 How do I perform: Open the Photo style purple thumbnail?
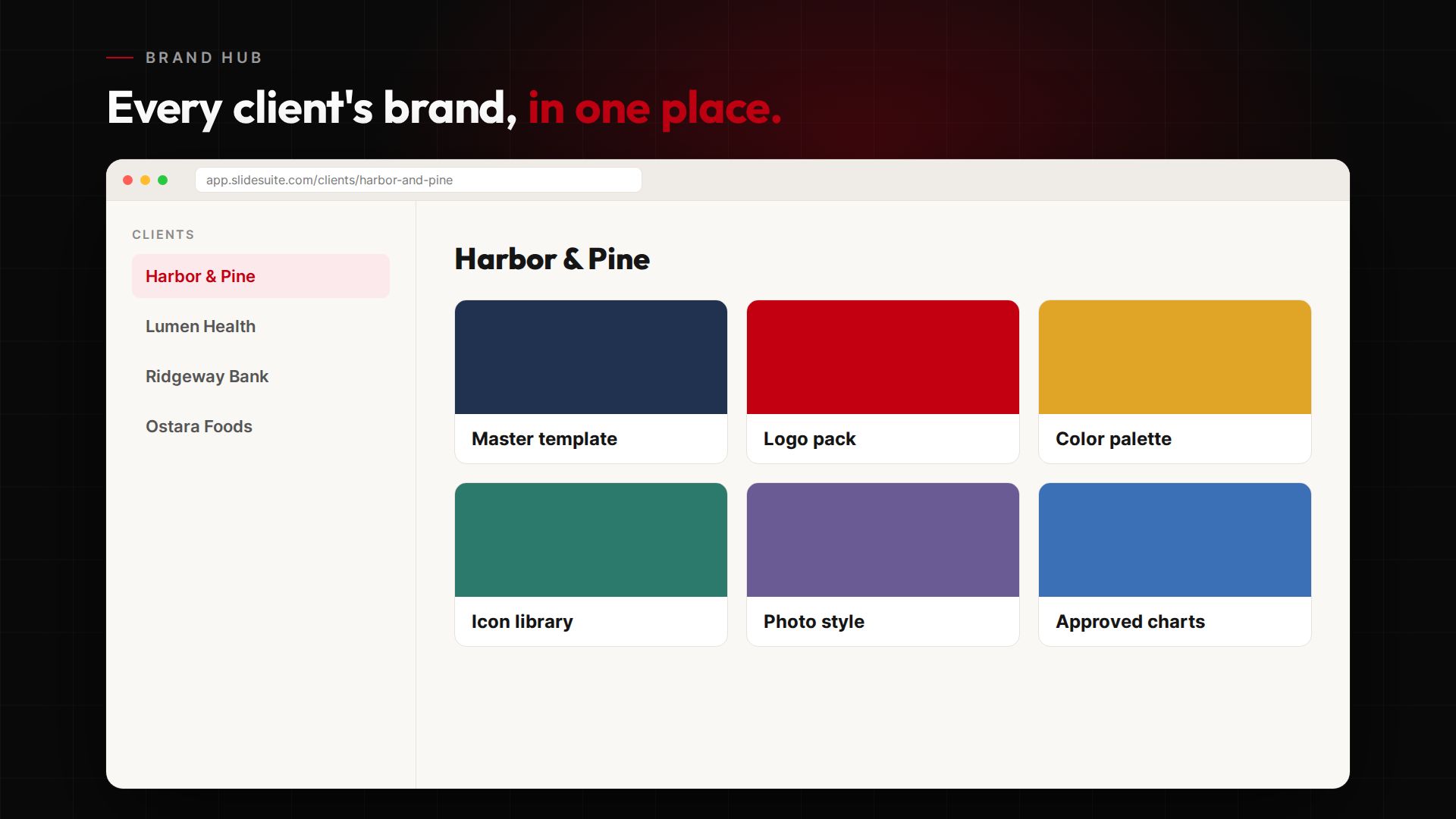click(x=883, y=540)
